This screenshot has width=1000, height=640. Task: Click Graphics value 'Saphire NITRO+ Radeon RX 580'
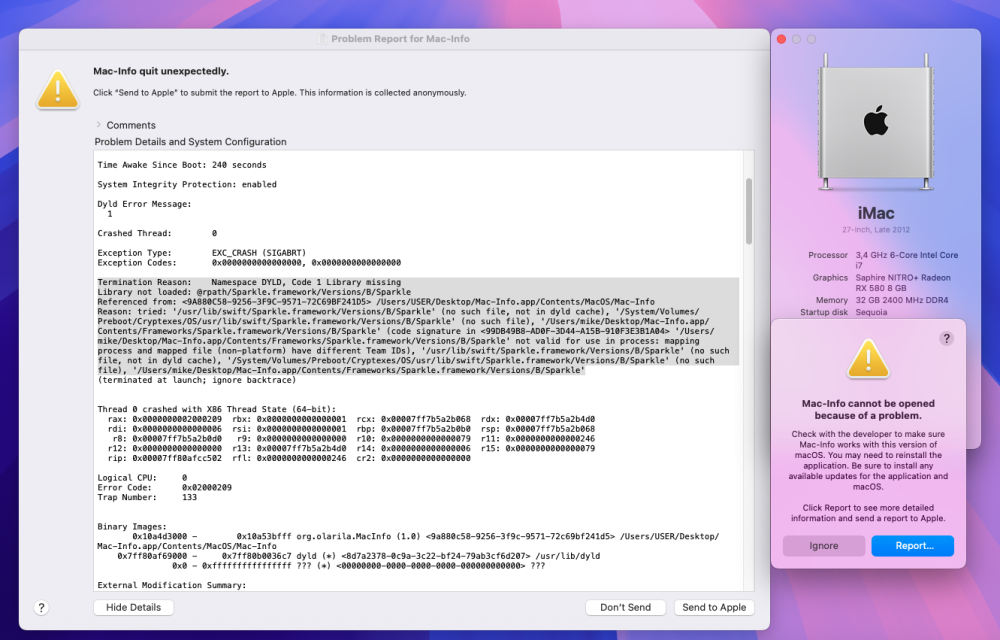pos(902,283)
